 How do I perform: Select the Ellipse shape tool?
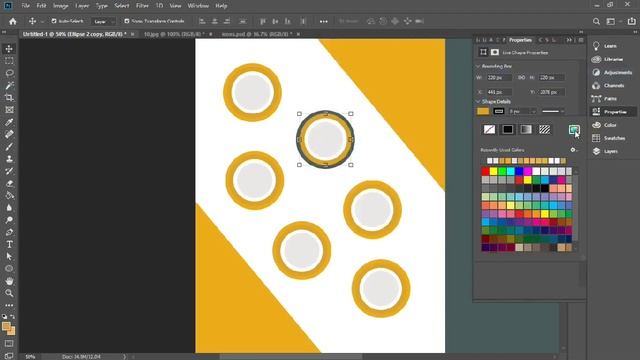coord(9,269)
